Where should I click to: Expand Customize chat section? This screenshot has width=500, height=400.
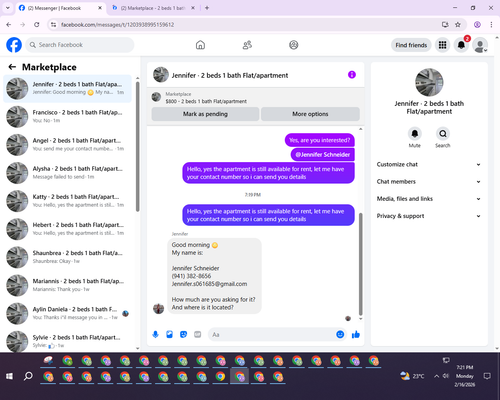[429, 164]
